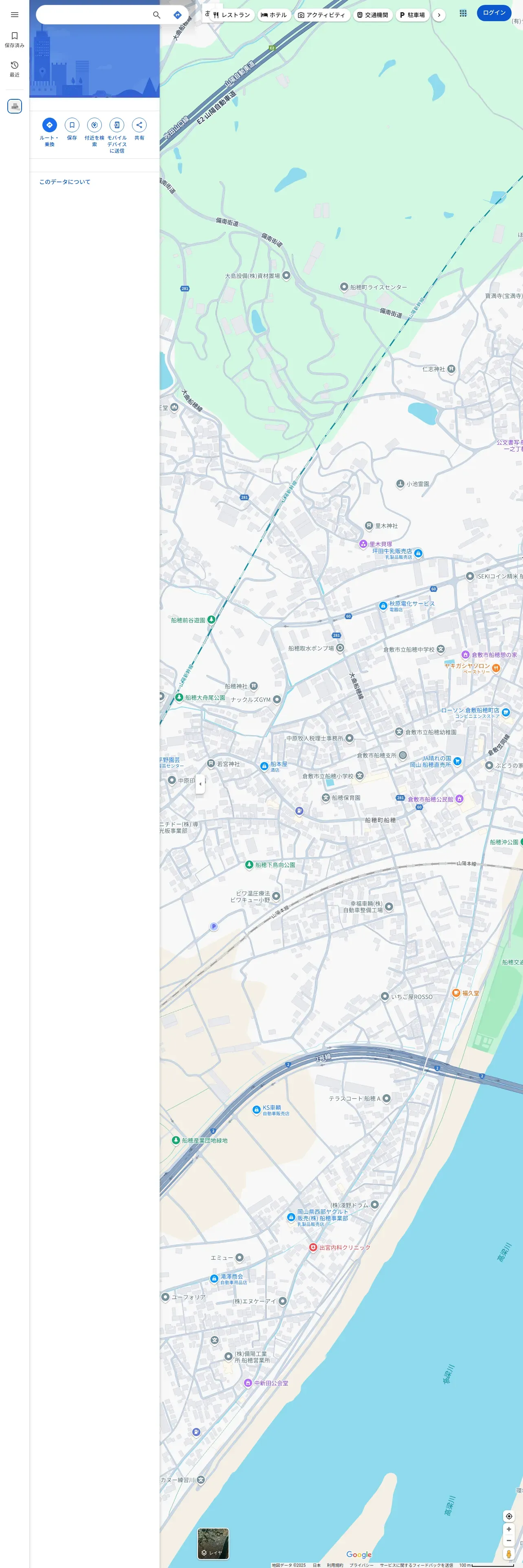Open KS車輌 car dealer marker
The height and width of the screenshot is (1568, 523).
[256, 1110]
